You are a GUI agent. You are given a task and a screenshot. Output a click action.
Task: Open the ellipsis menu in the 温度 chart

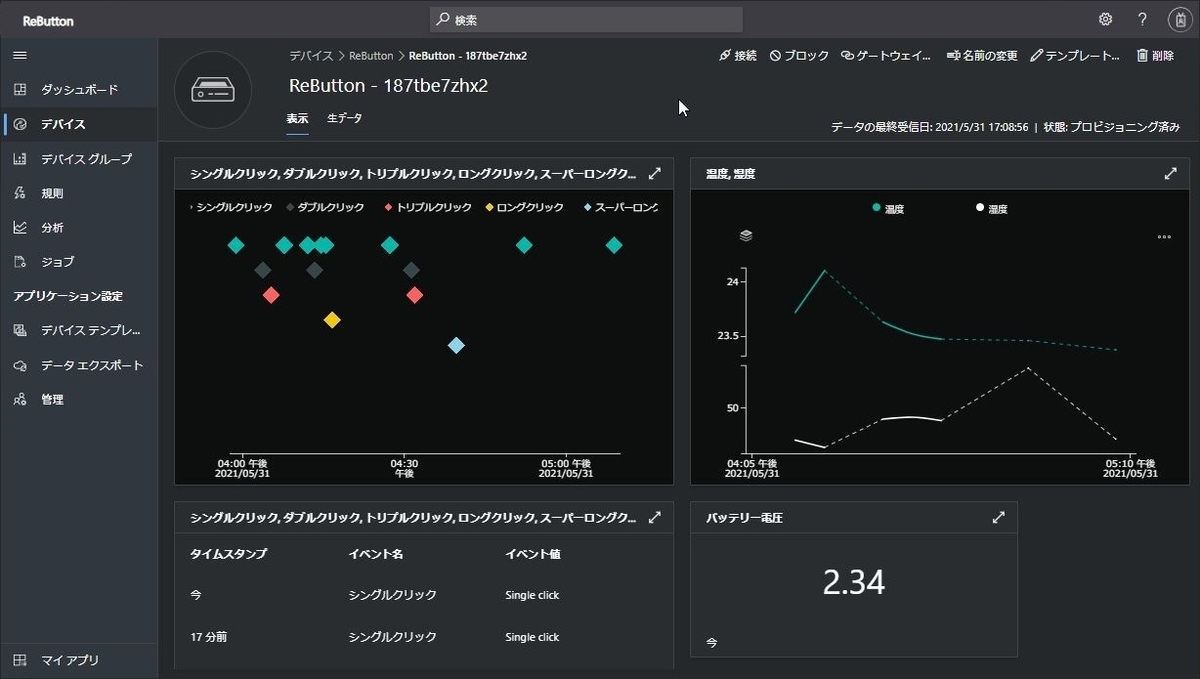1164,237
